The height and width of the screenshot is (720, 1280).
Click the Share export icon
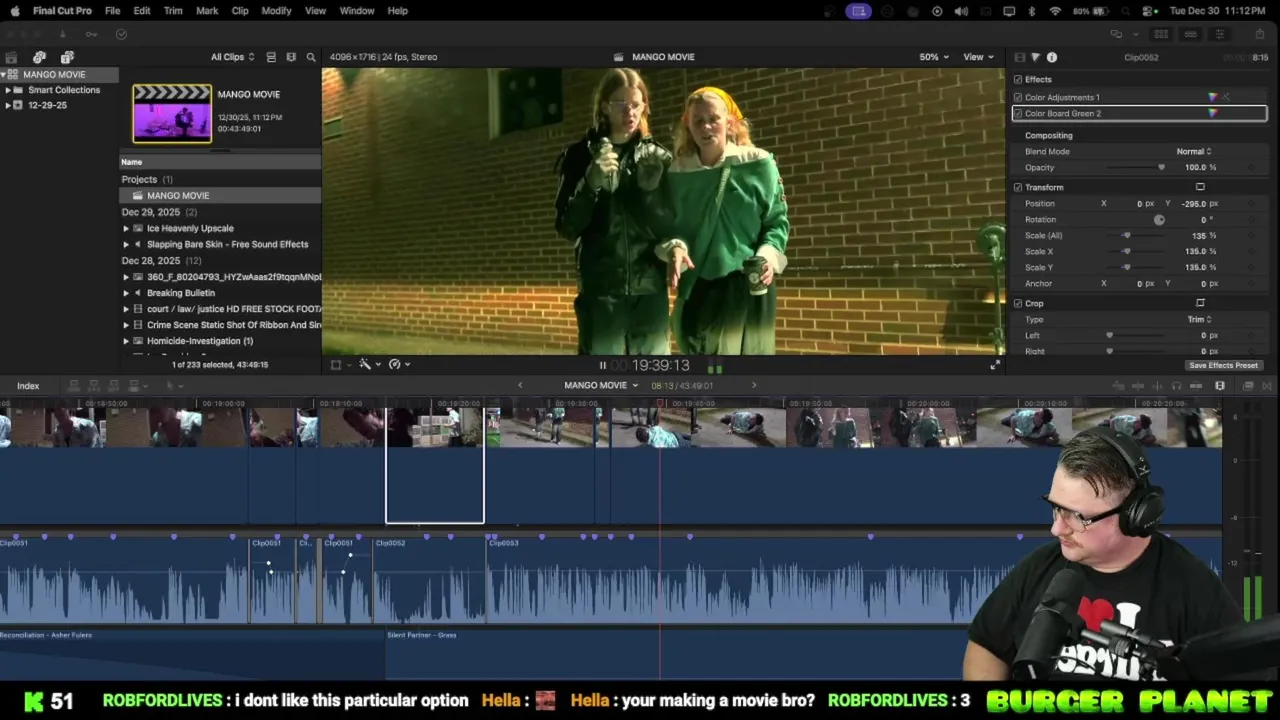click(1260, 34)
